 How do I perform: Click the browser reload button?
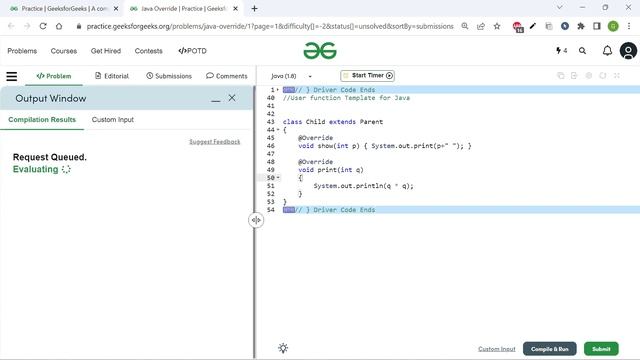(43, 26)
